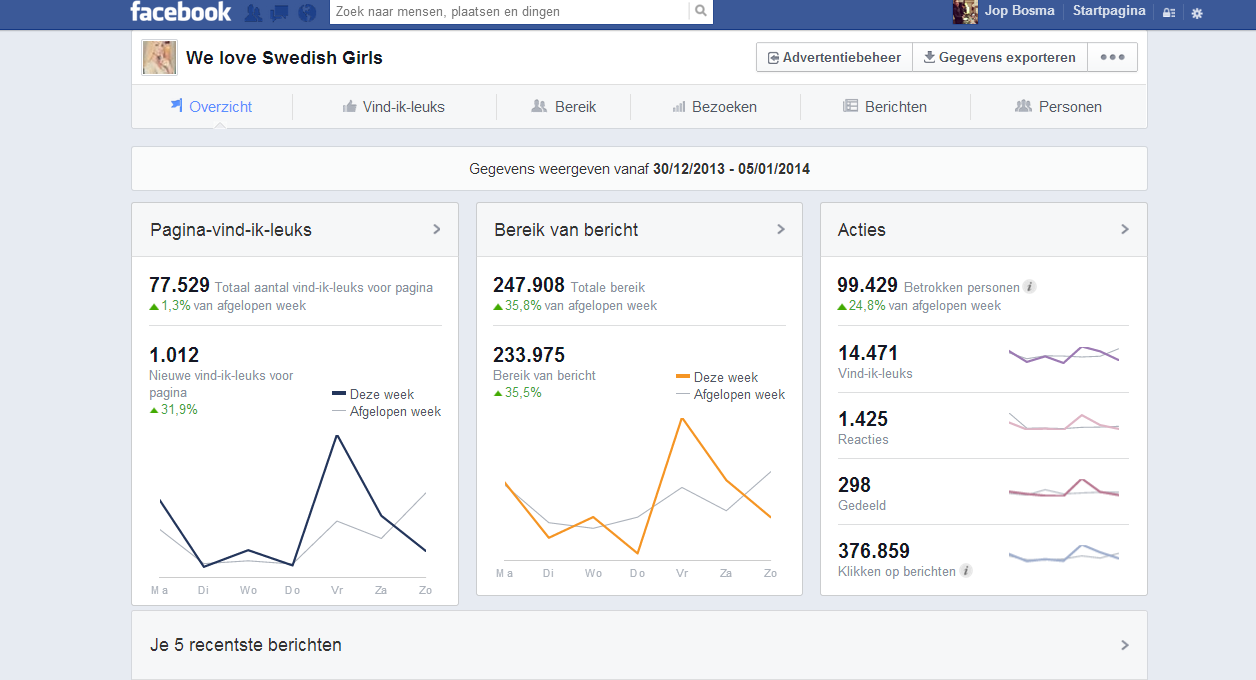The width and height of the screenshot is (1256, 680).
Task: Open the friend requests icon
Action: click(254, 13)
